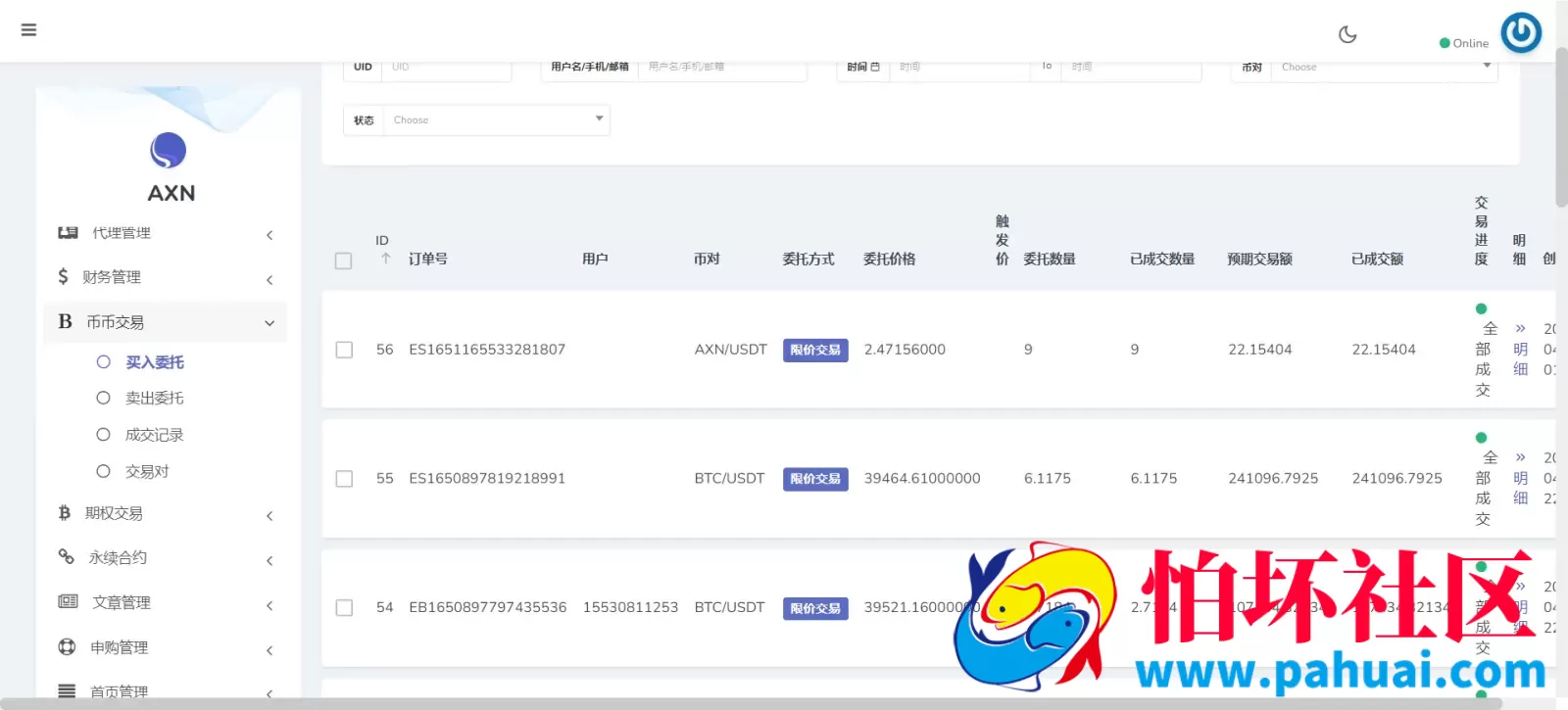Click the calendar icon beside 时间

pyautogui.click(x=875, y=67)
